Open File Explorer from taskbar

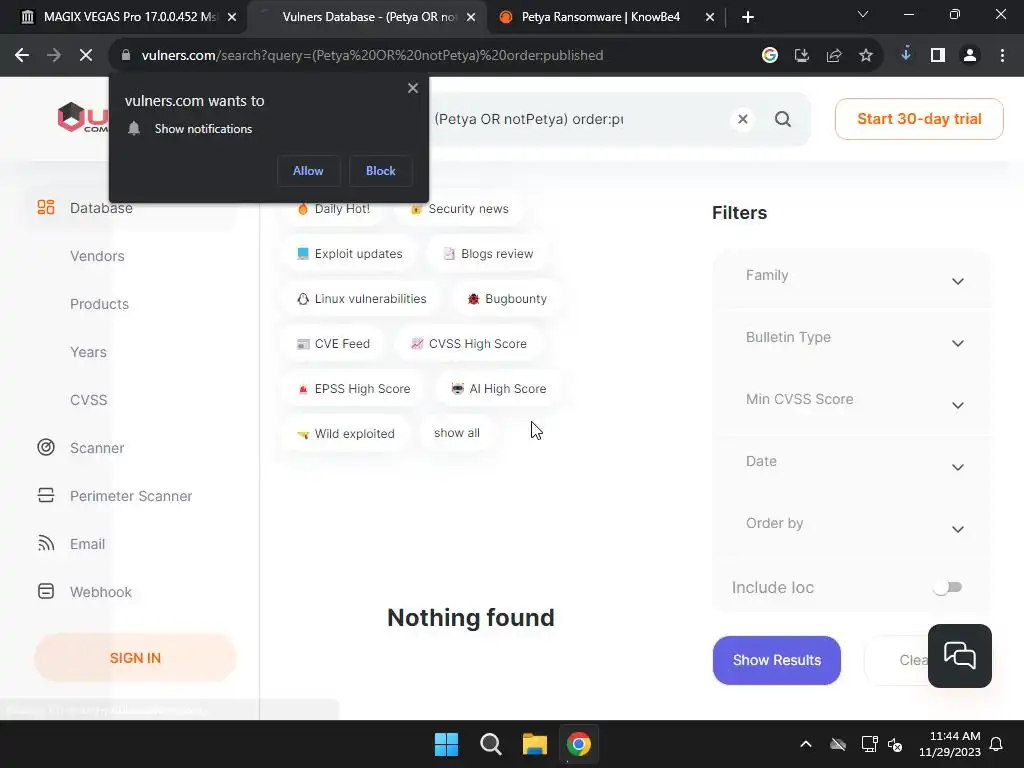click(x=534, y=744)
